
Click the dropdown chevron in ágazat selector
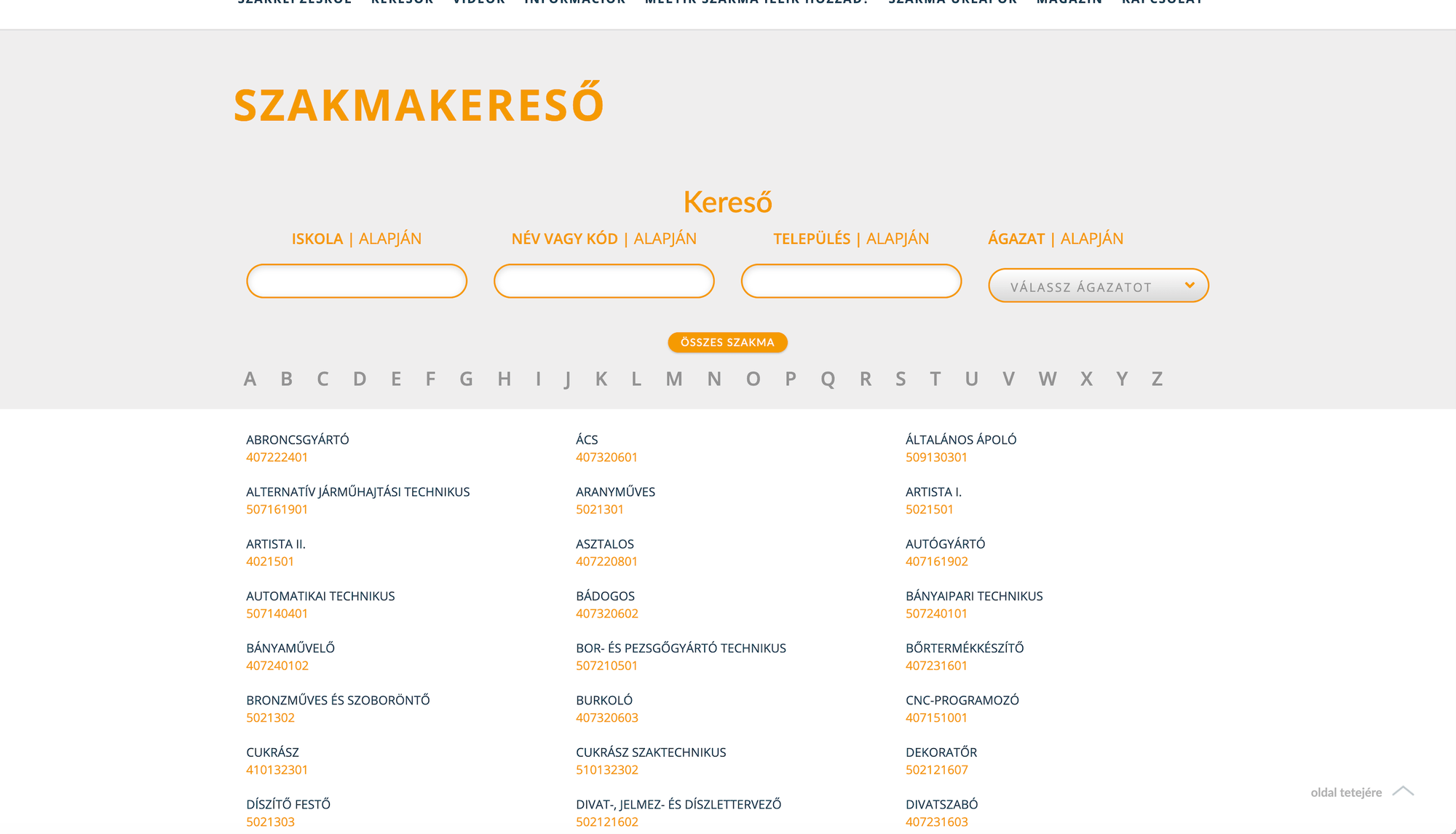1190,286
